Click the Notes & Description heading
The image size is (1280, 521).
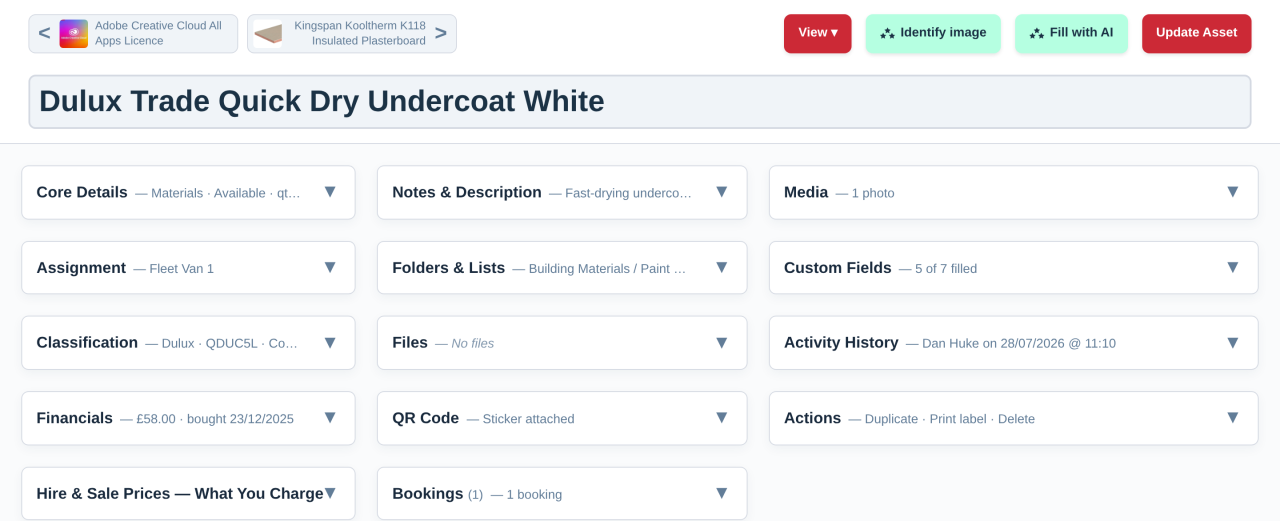[x=467, y=192]
